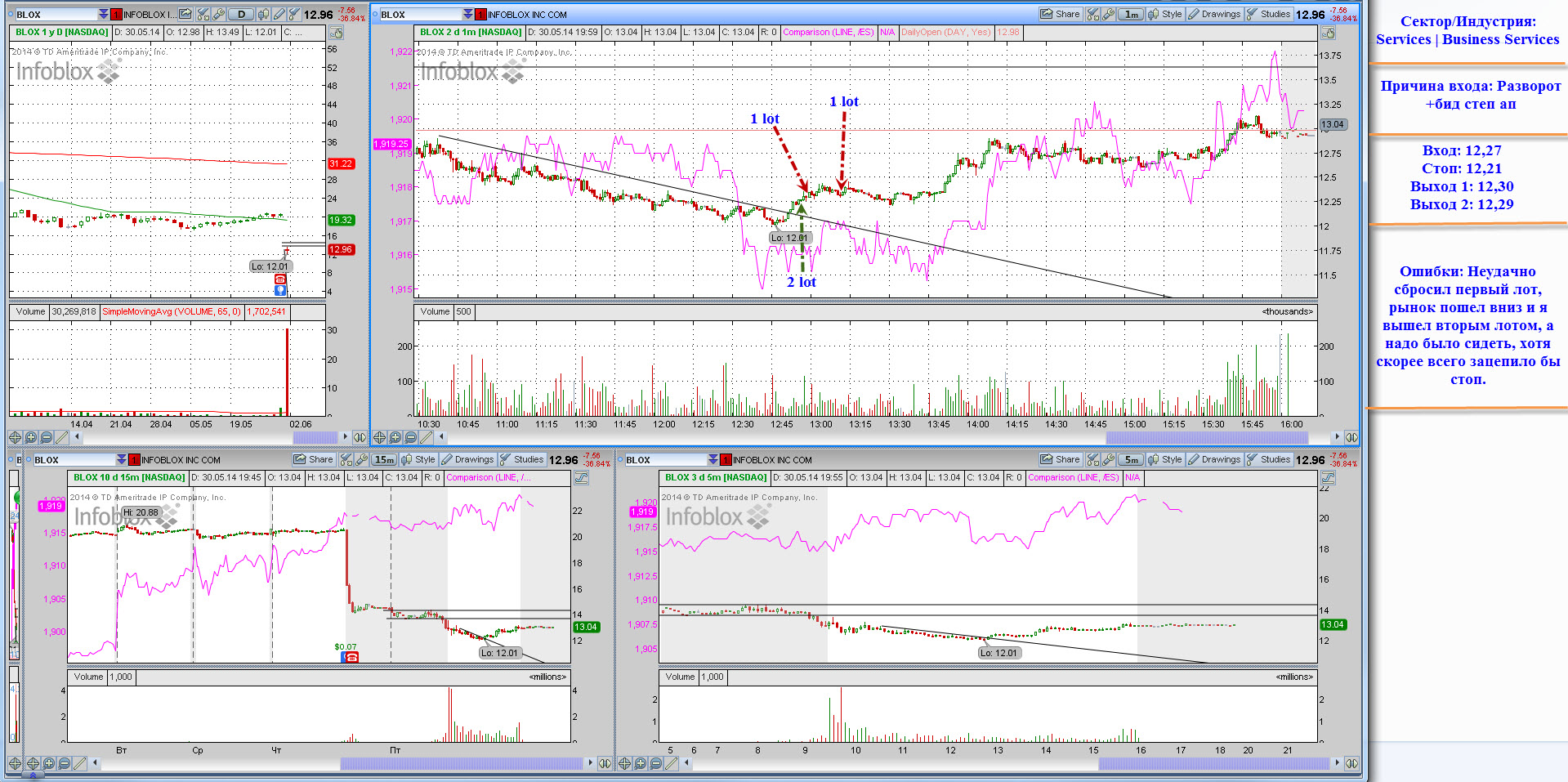
Task: Click the hand cursor icon in 1m chart
Action: click(x=1328, y=33)
